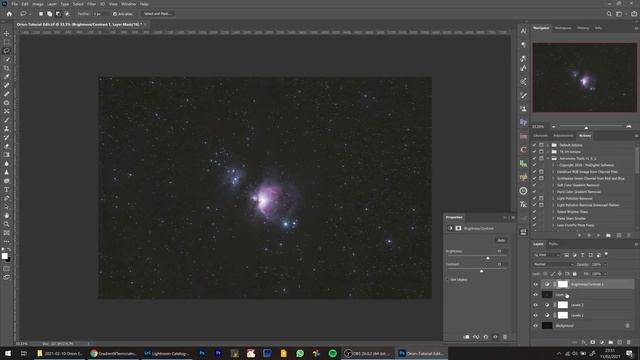Choose New Selection mode in options bar
This screenshot has width=640, height=360.
pos(41,13)
